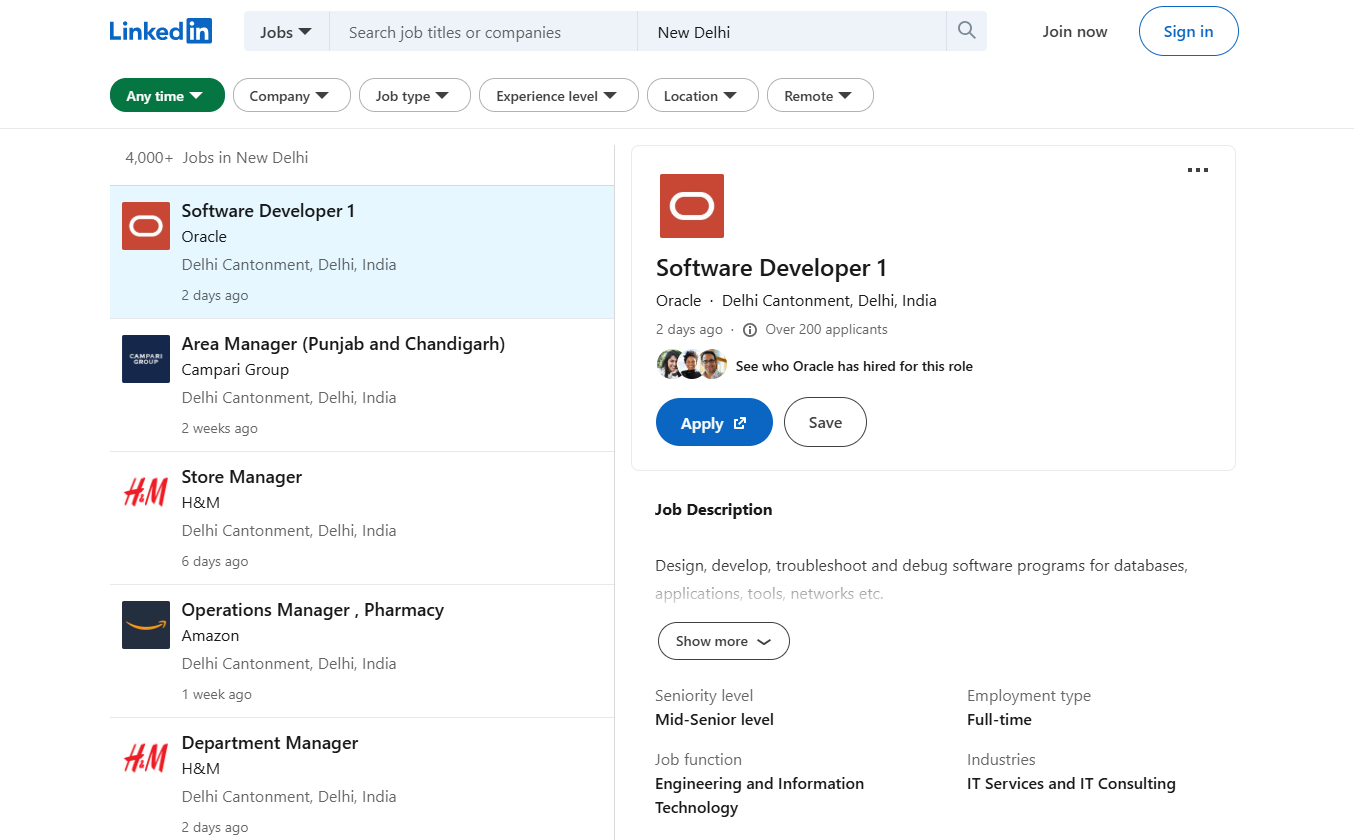Click the Oracle logo in job details
This screenshot has height=840, width=1354.
[692, 206]
